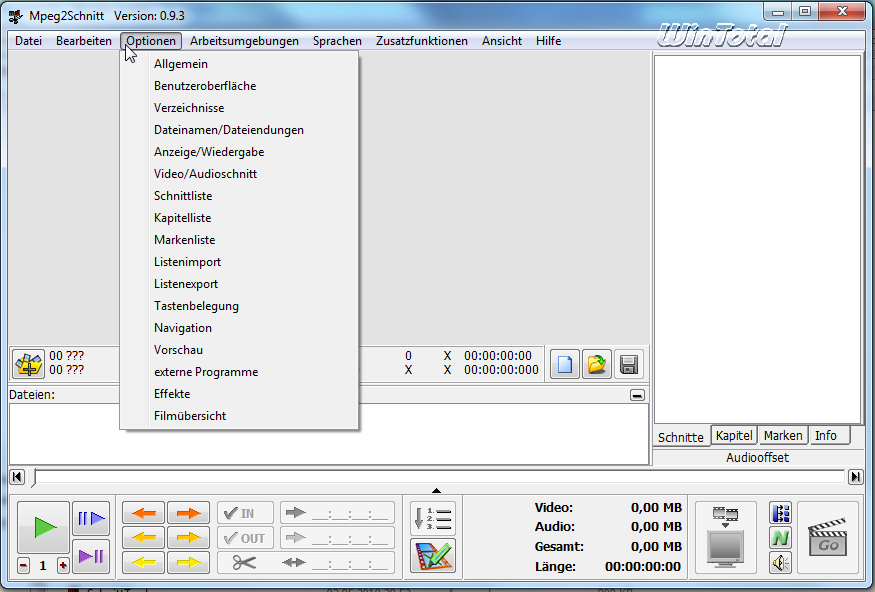Click the dark orange left arrow button
Screen dimensions: 875x592
[x=143, y=513]
